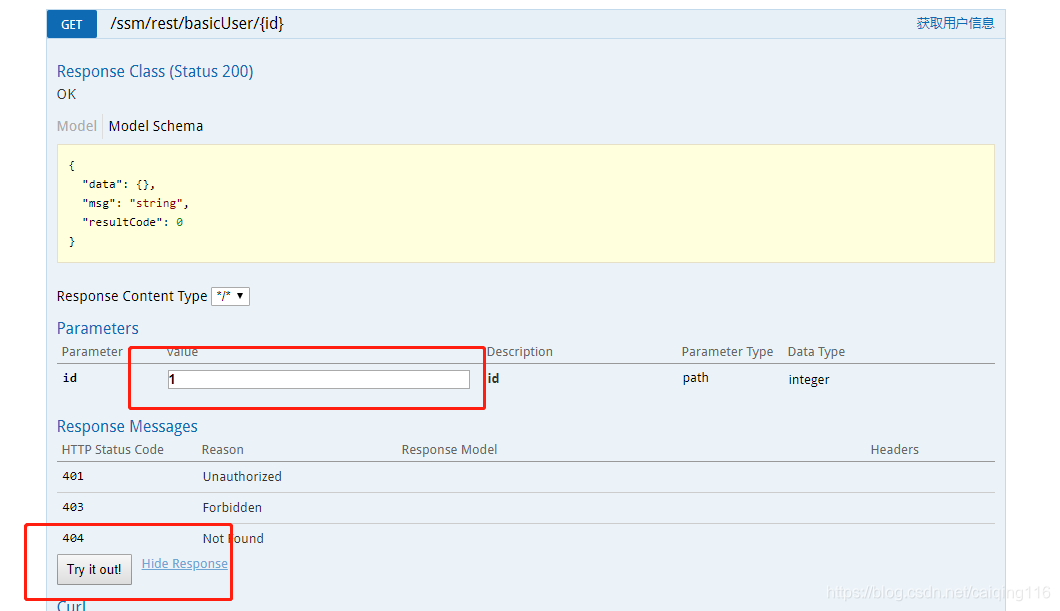1060x611 pixels.
Task: Select the "resultCode": 0 line
Action: point(132,222)
